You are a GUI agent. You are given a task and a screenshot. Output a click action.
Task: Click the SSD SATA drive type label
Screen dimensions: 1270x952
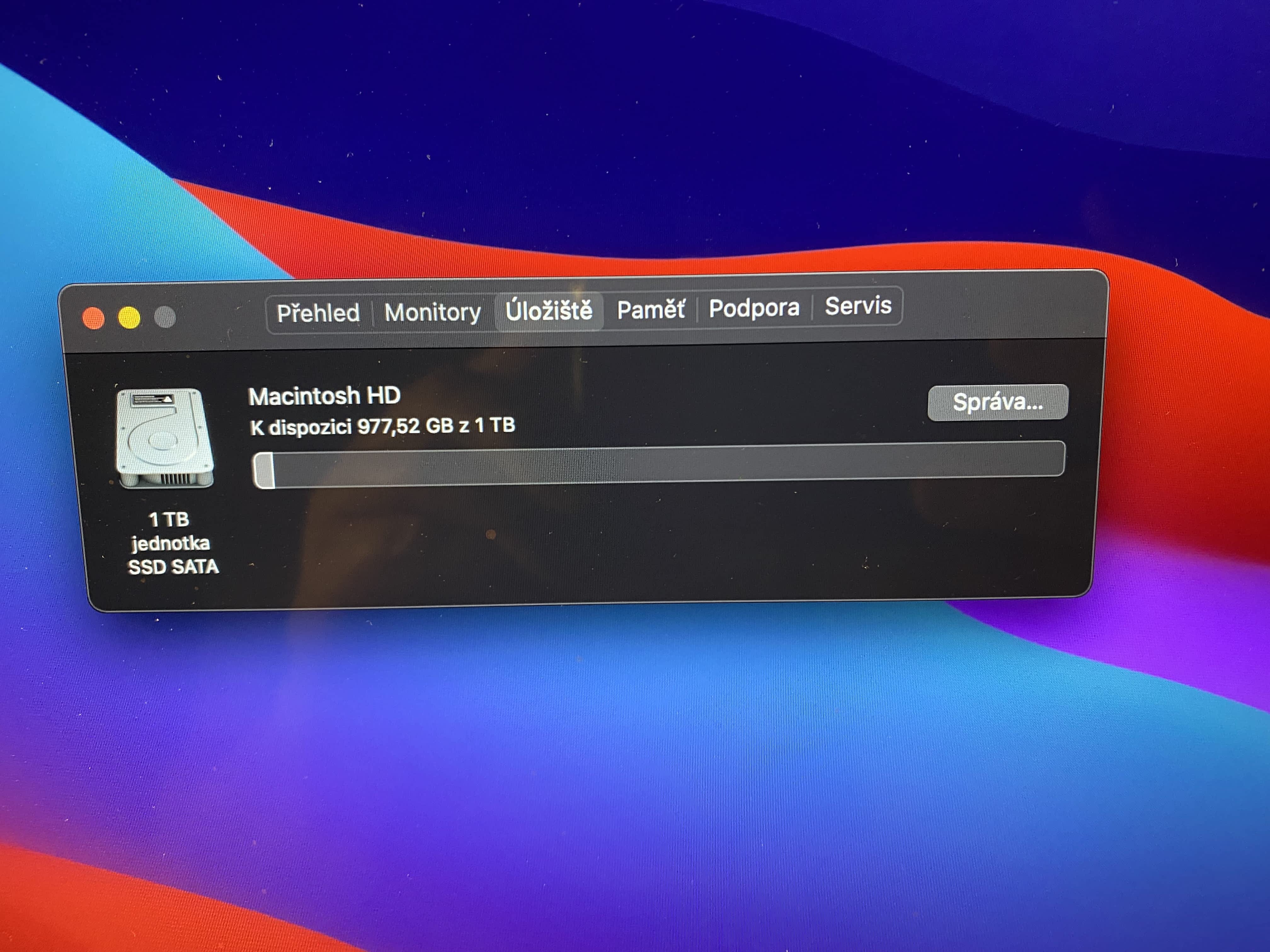(173, 567)
